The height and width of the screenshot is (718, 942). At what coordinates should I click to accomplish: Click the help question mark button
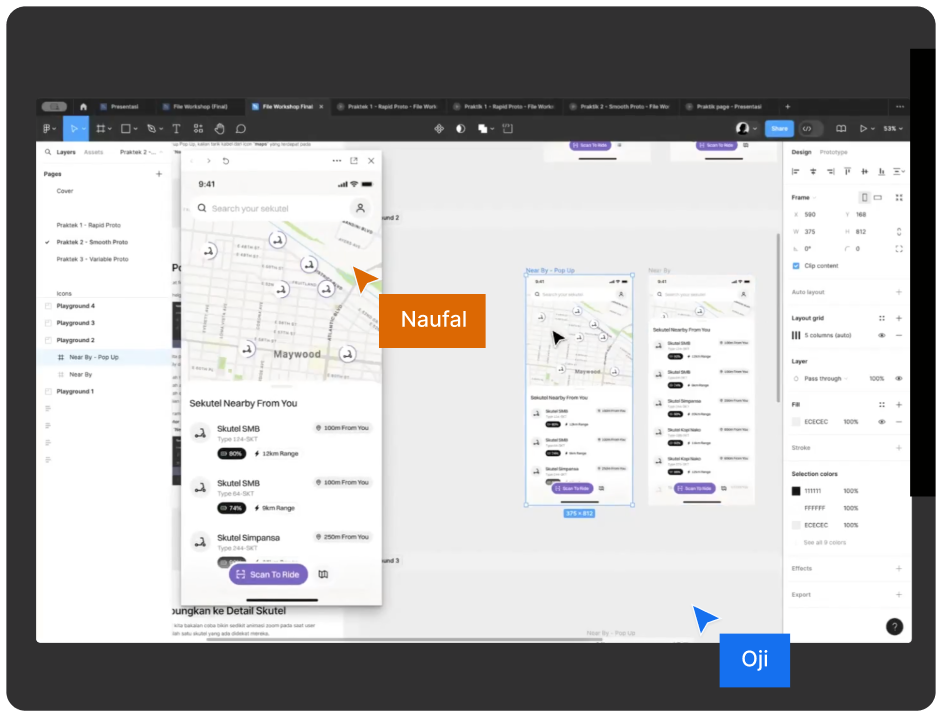(895, 627)
